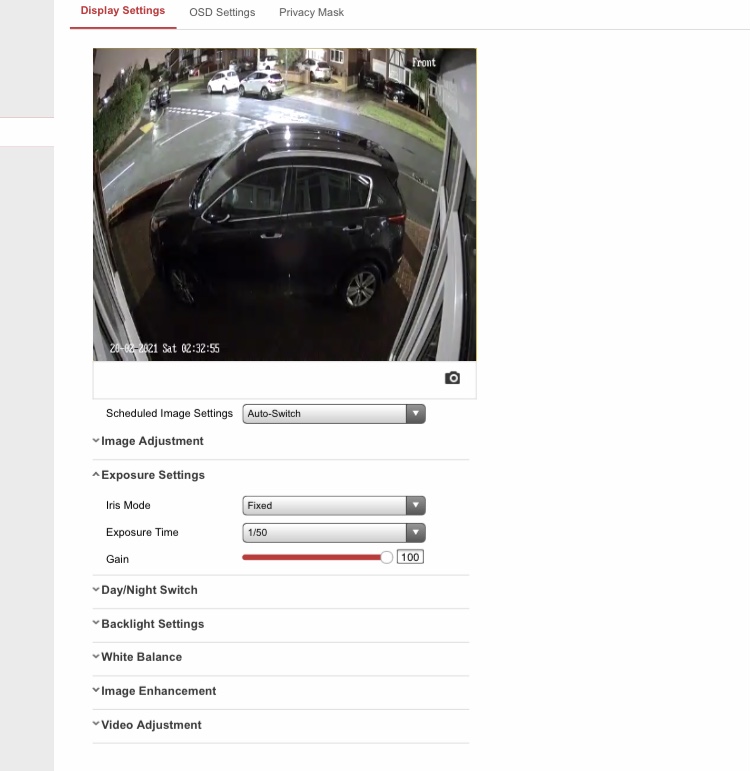
Task: Click the Front camera name overlay
Action: click(424, 63)
